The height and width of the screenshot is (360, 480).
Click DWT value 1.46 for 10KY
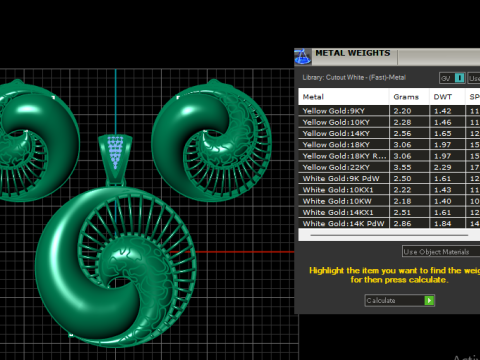(443, 122)
